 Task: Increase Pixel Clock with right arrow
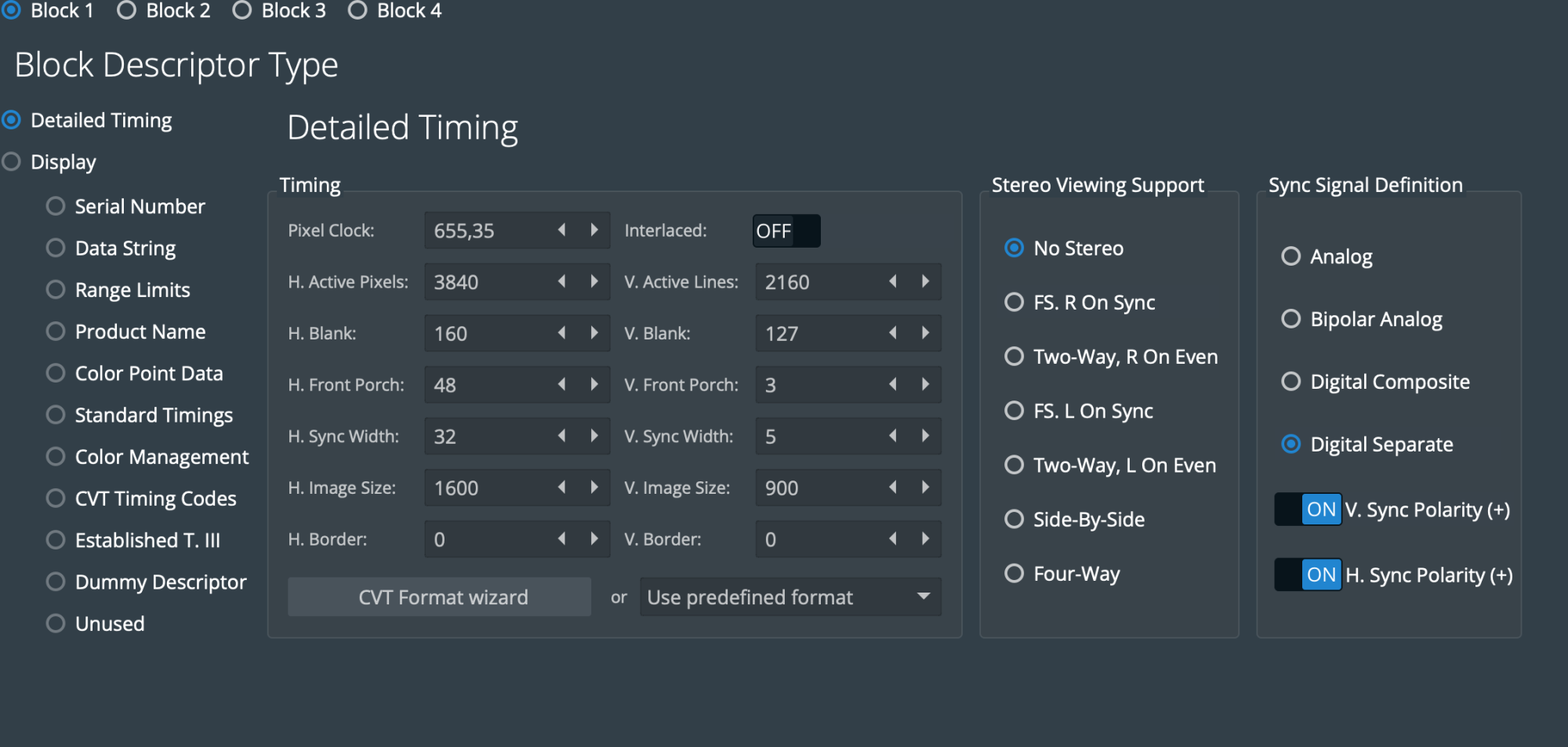594,230
